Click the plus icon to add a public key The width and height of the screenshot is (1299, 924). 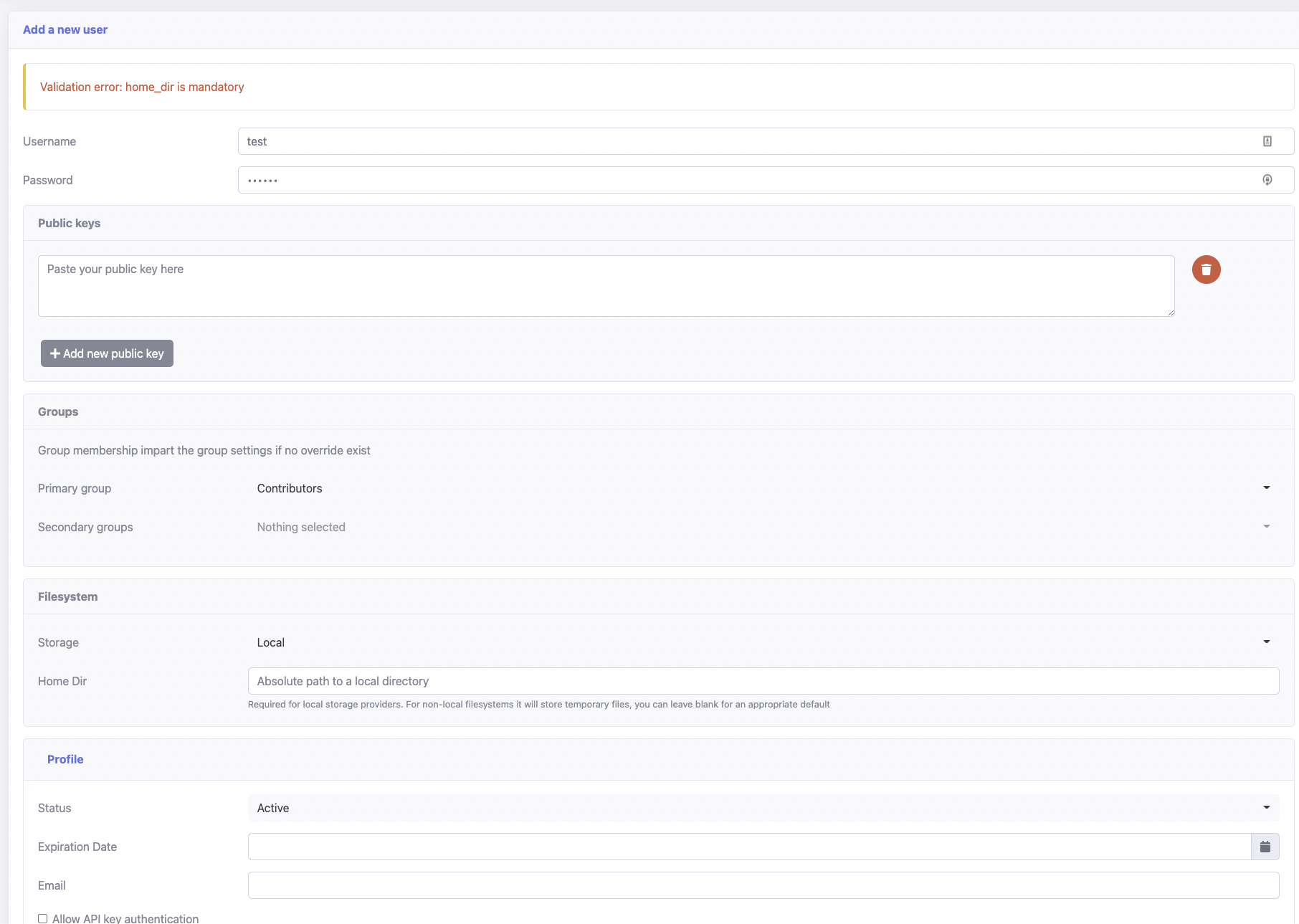click(54, 353)
